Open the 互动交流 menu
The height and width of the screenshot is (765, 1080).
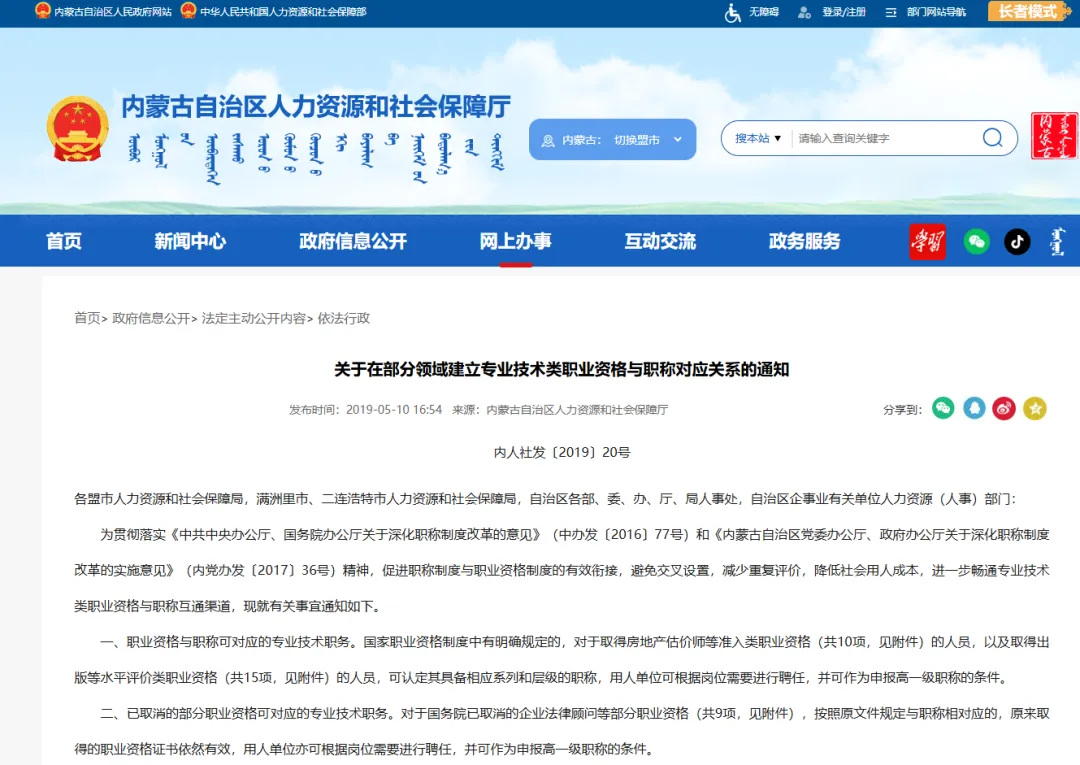pyautogui.click(x=660, y=241)
